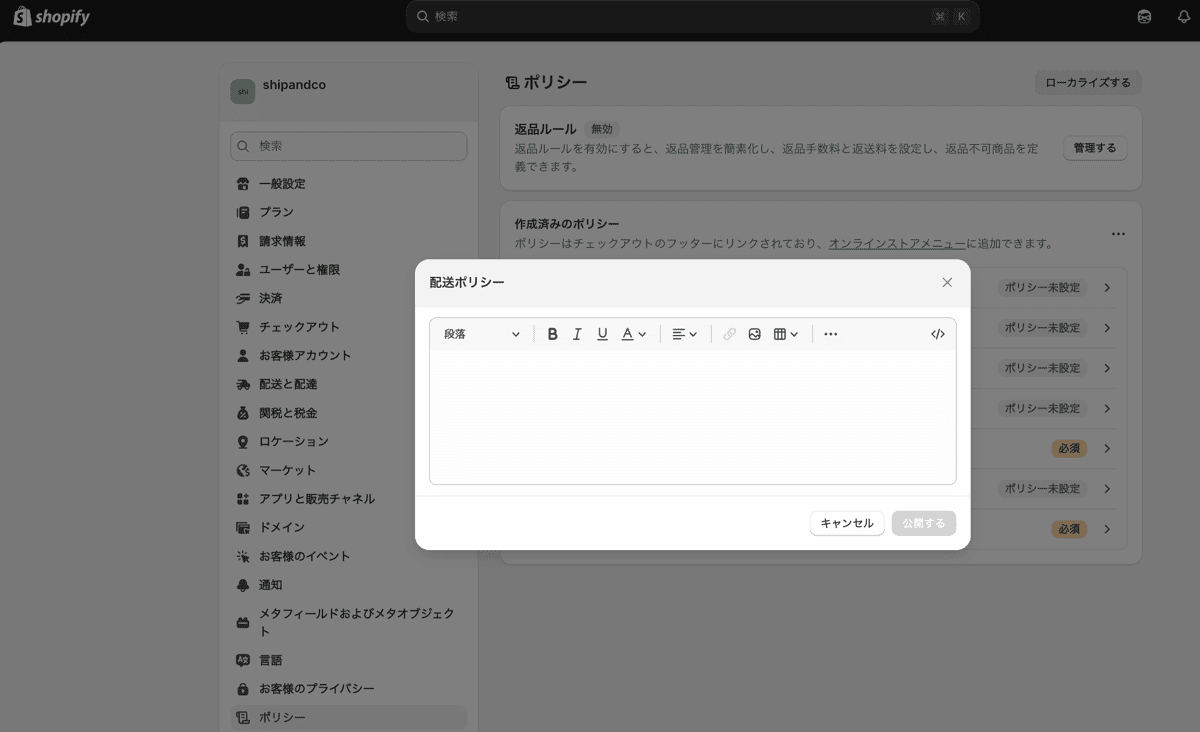Open the notification bell
This screenshot has width=1200, height=732.
click(1186, 16)
